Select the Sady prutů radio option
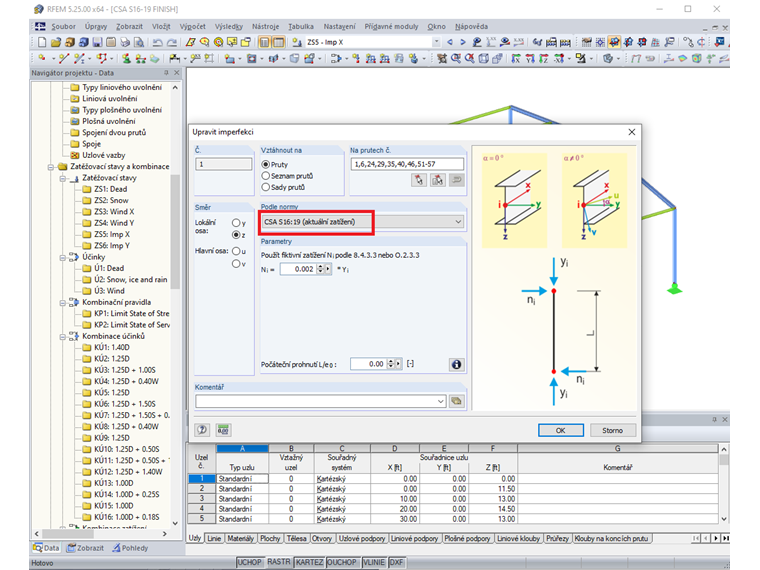 pyautogui.click(x=266, y=187)
